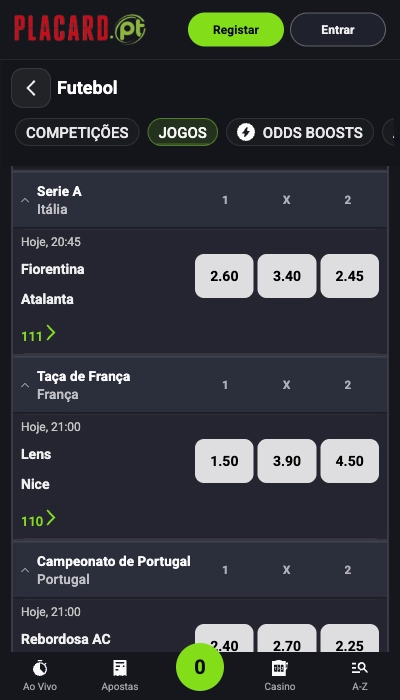
Task: Collapse the Taça de França section
Action: 25,385
